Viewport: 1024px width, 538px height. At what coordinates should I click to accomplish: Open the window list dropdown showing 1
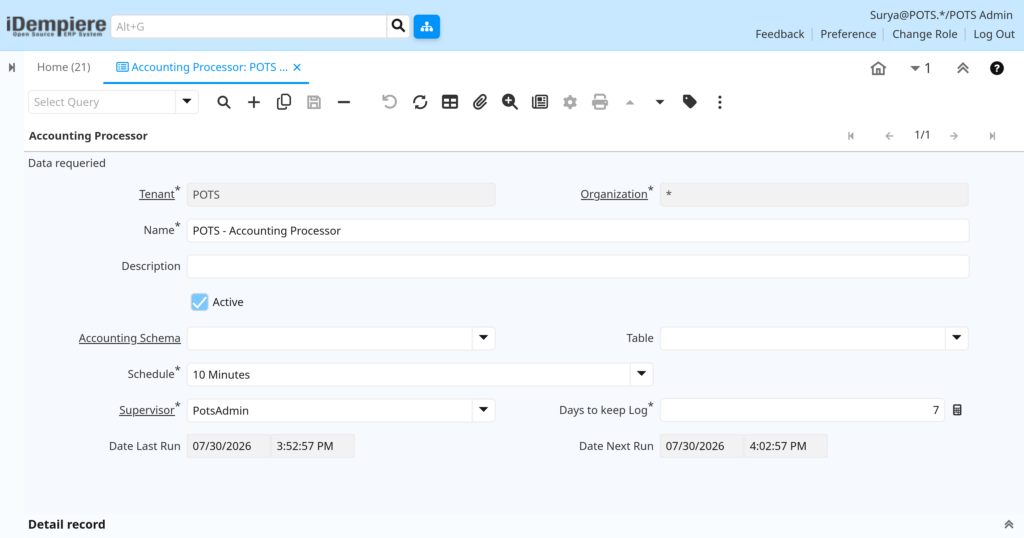[920, 68]
